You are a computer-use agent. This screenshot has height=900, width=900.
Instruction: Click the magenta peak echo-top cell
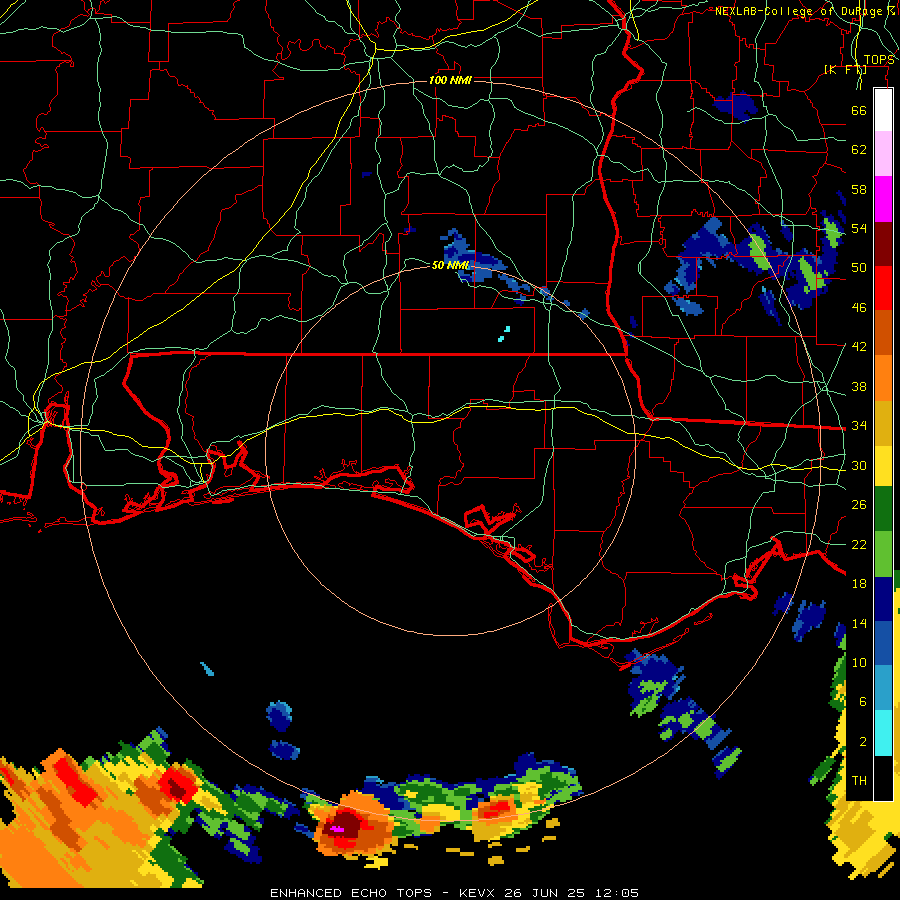[337, 829]
